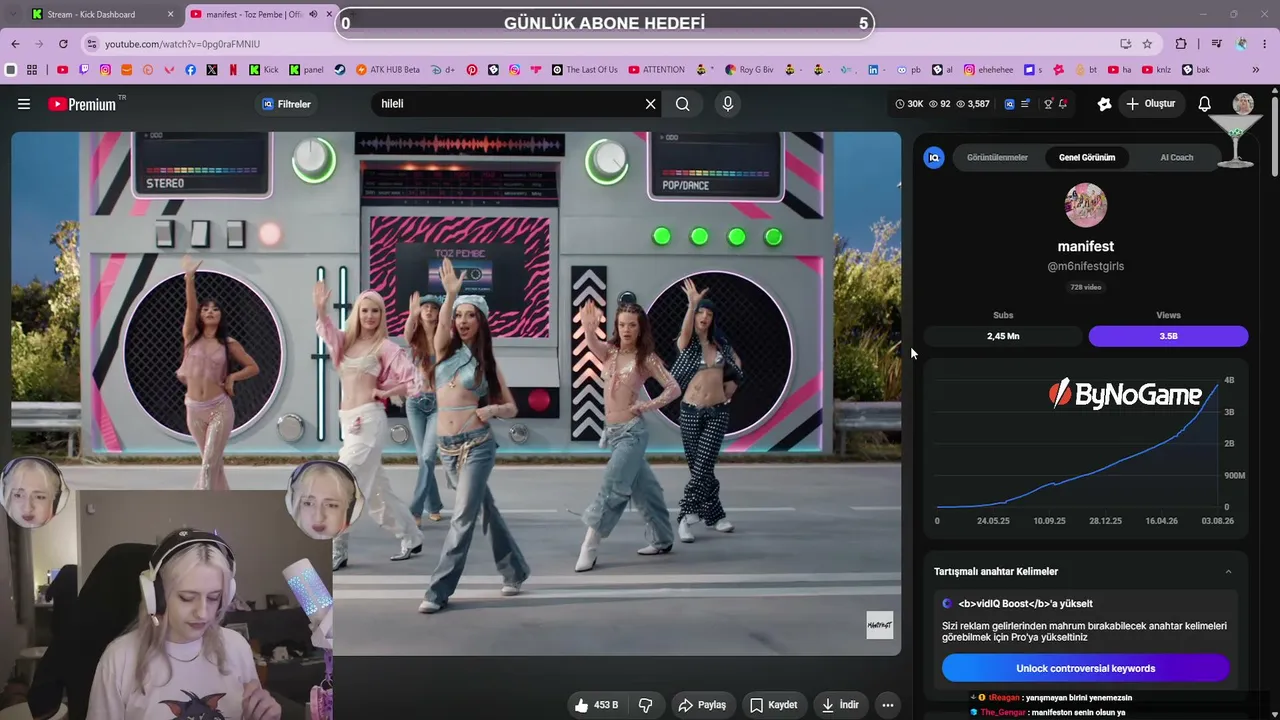1280x720 pixels.
Task: Open the Pinterest bookmark icon
Action: coord(471,70)
